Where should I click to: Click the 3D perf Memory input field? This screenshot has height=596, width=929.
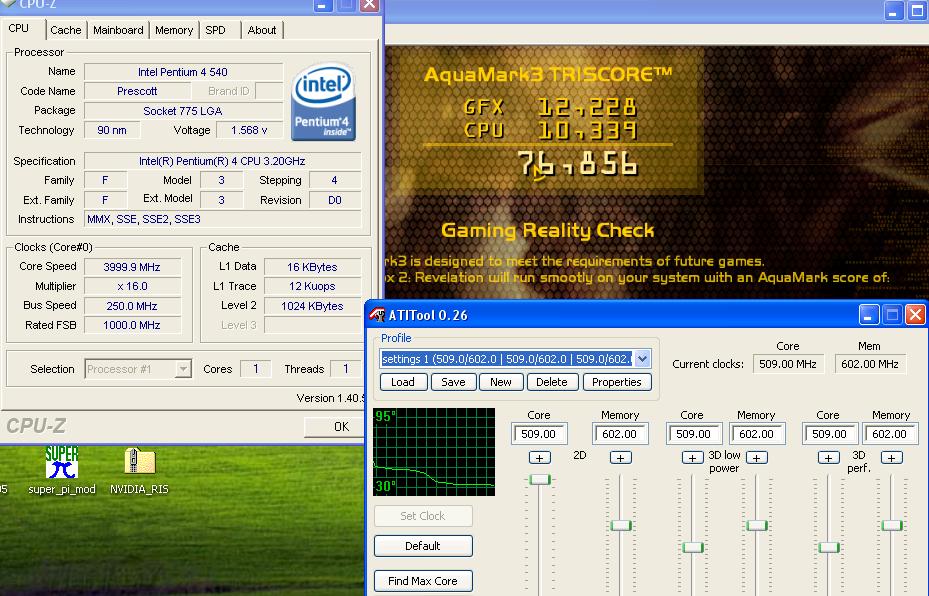coord(890,434)
